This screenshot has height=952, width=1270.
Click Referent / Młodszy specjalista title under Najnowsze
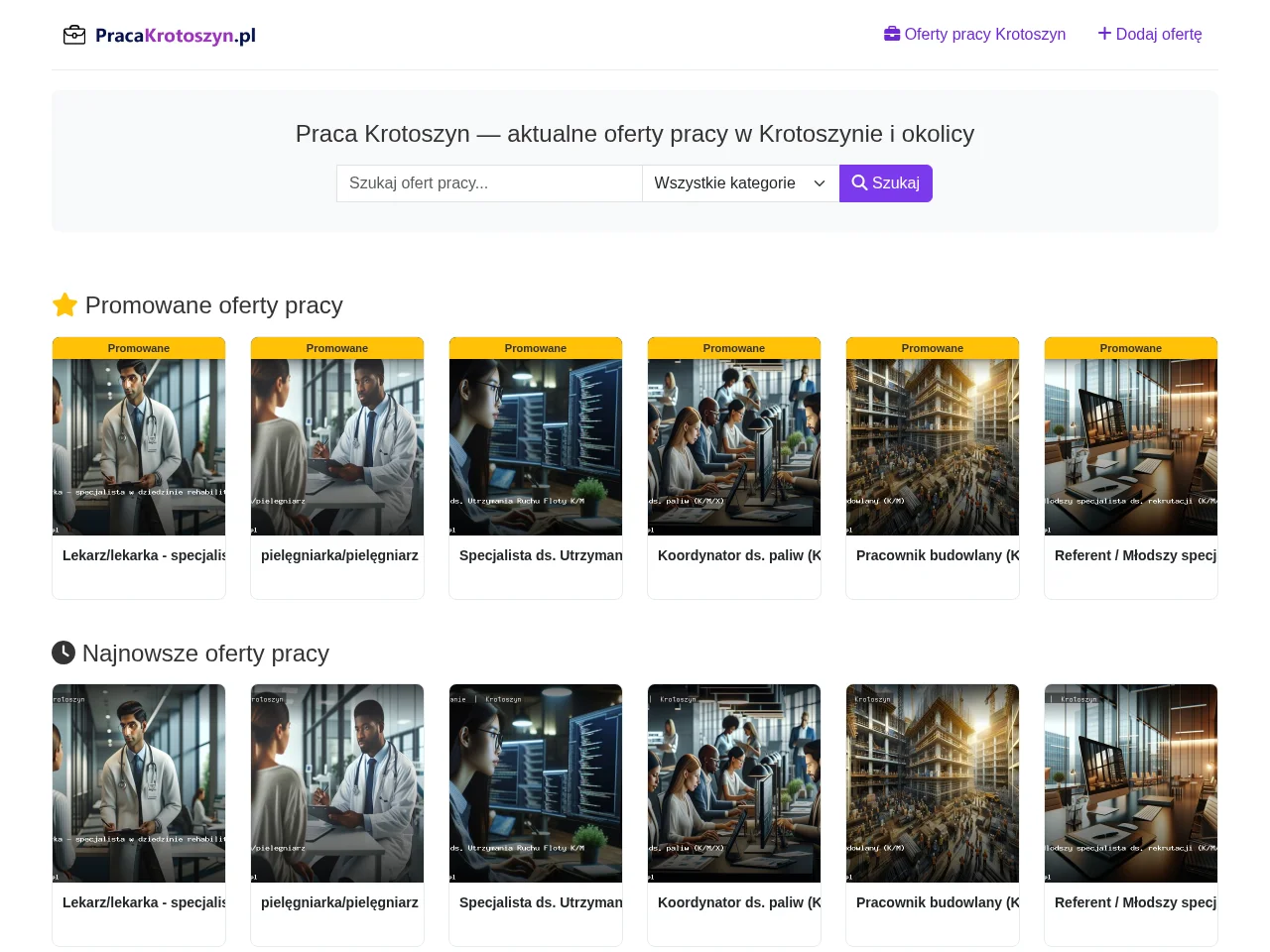[1136, 902]
